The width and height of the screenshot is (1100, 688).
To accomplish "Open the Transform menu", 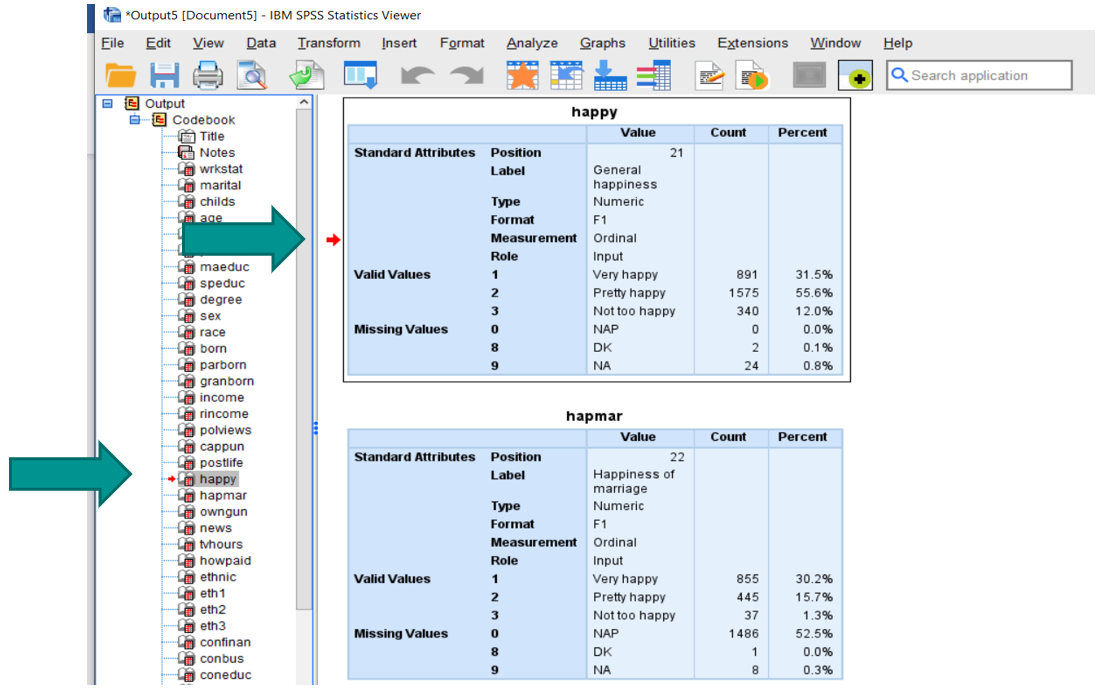I will [329, 43].
